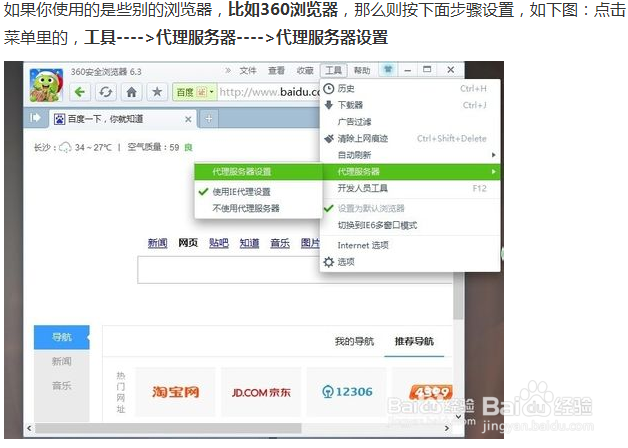The width and height of the screenshot is (628, 448).
Task: Open the 4399 site tile
Action: (x=422, y=392)
